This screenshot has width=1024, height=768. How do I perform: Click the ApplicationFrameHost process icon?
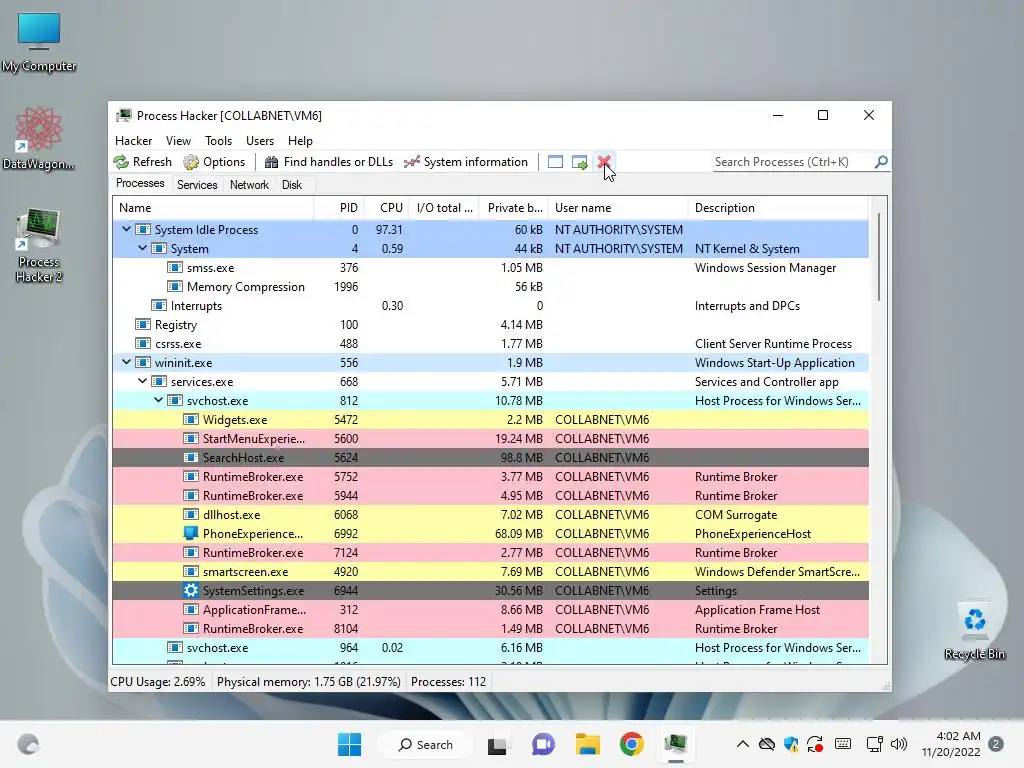point(191,609)
